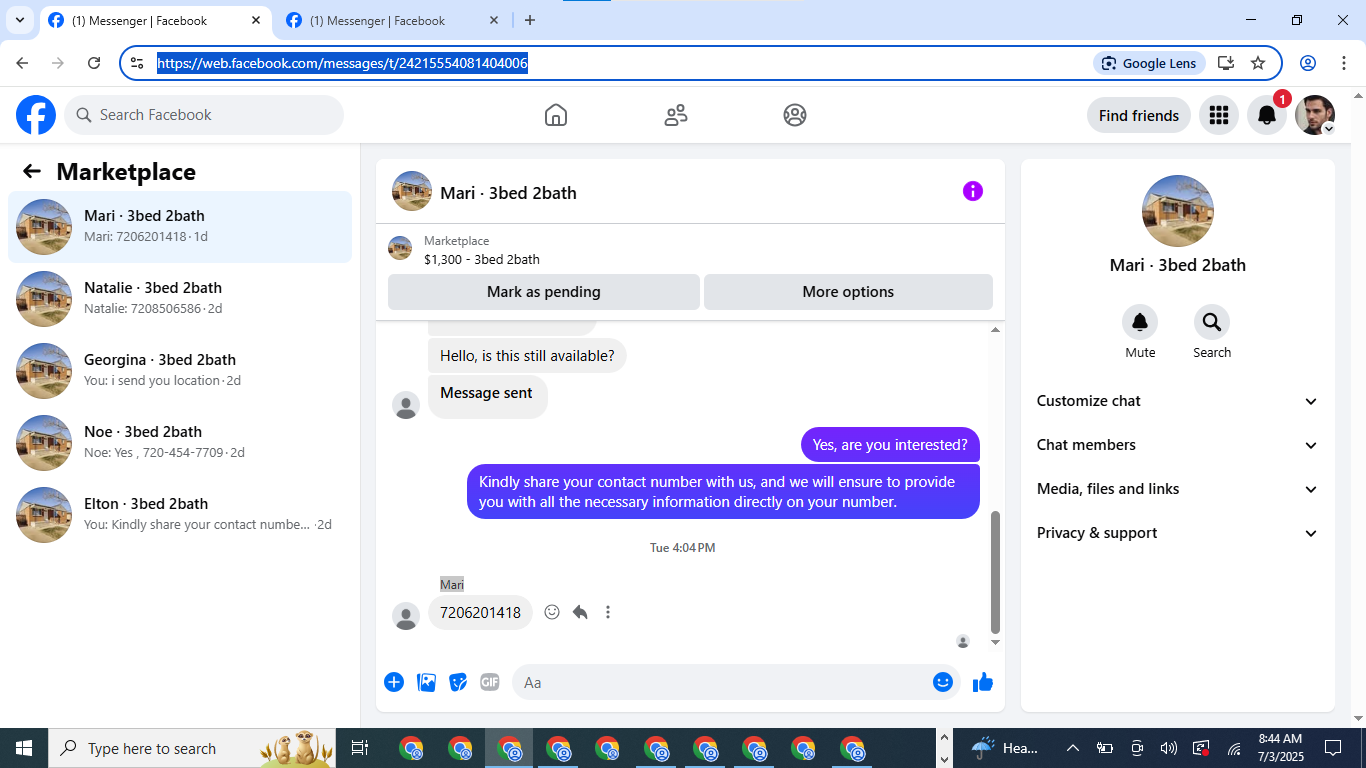Select Mari 3bed 2bath conversation

(x=180, y=227)
